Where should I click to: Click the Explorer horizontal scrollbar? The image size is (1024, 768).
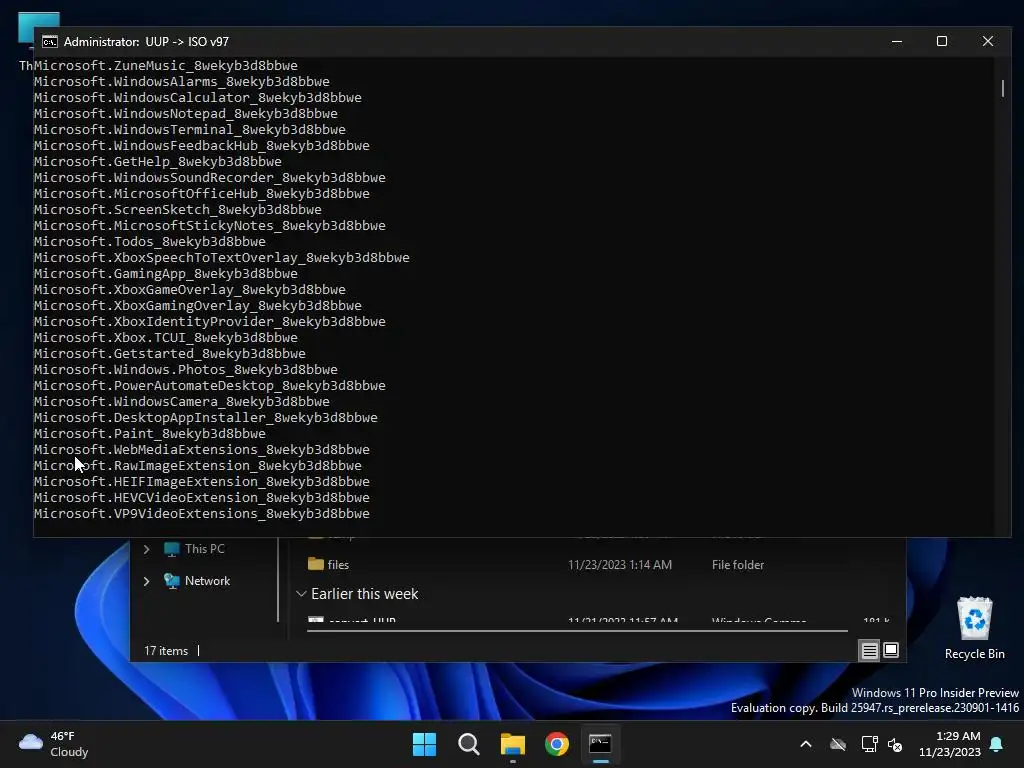tap(577, 631)
